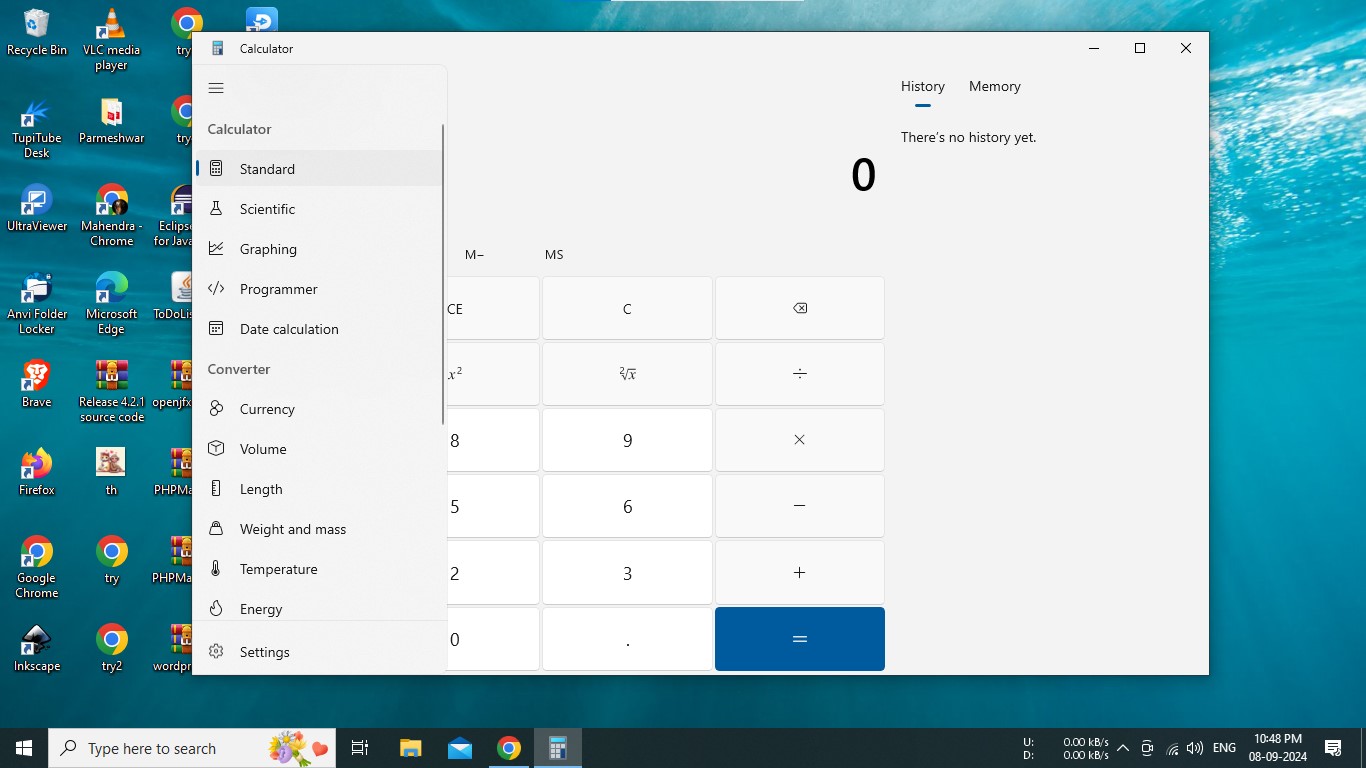Open the Energy converter
The height and width of the screenshot is (768, 1366).
(x=319, y=608)
